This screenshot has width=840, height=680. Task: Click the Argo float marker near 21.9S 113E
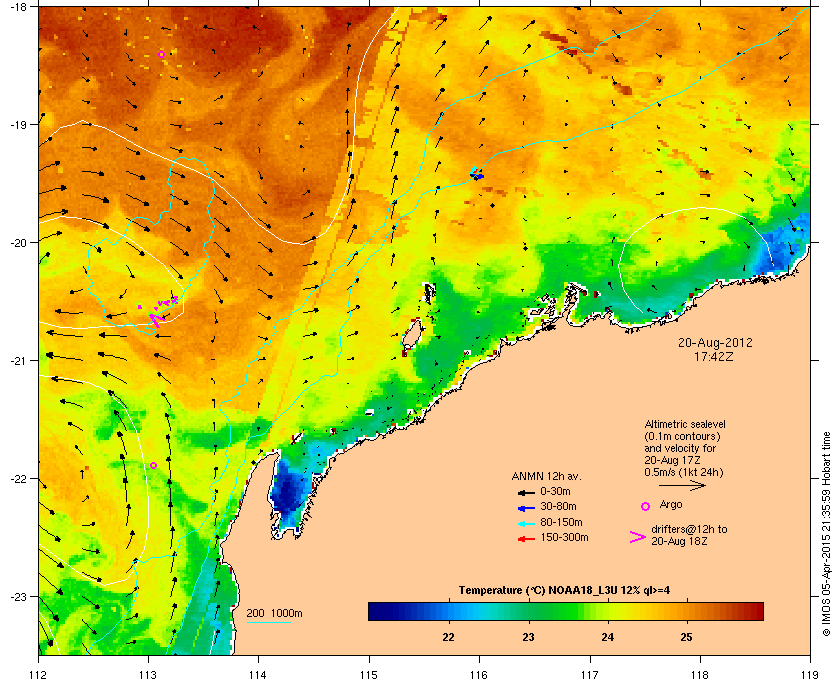point(153,465)
